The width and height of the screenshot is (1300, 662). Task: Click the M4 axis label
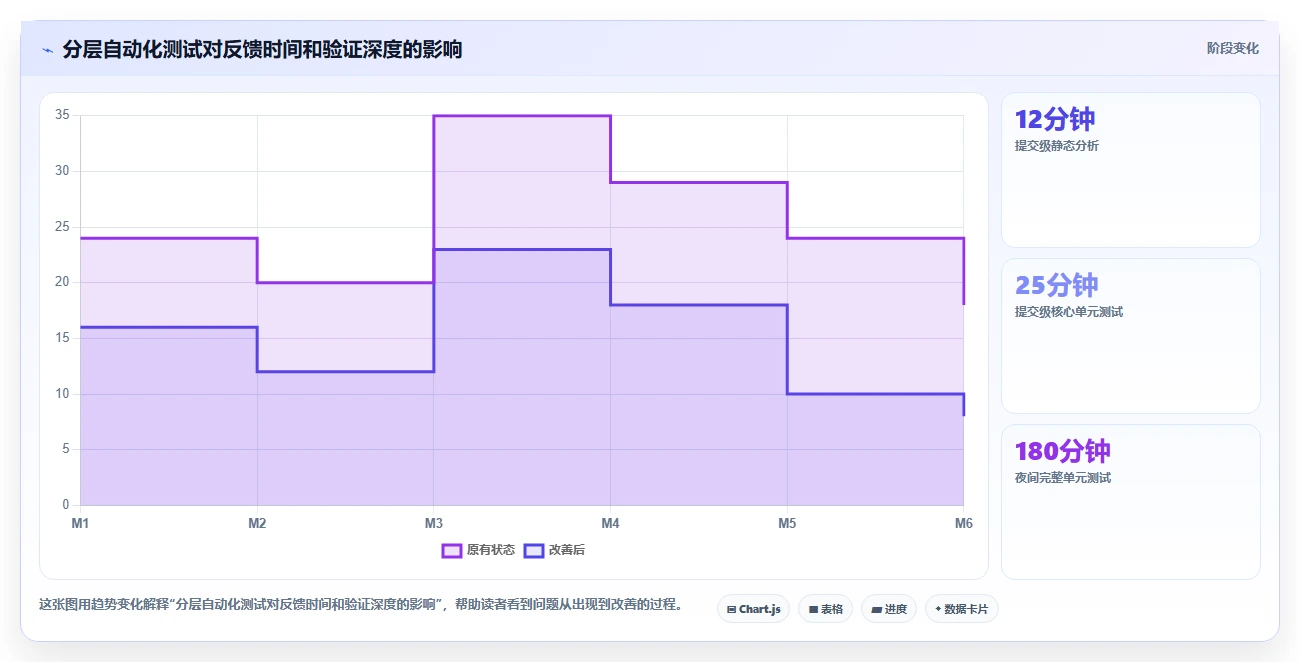pyautogui.click(x=610, y=523)
